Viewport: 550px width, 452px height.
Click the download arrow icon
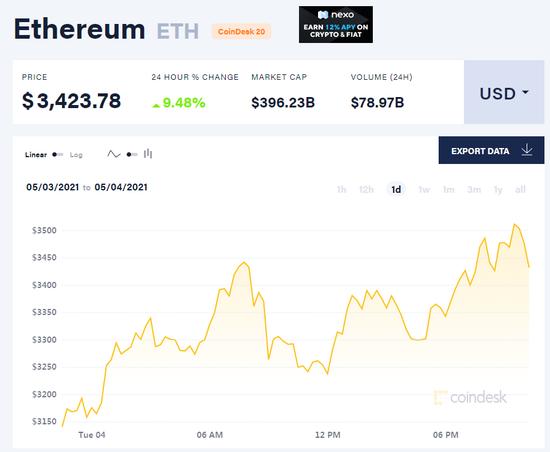tap(527, 150)
